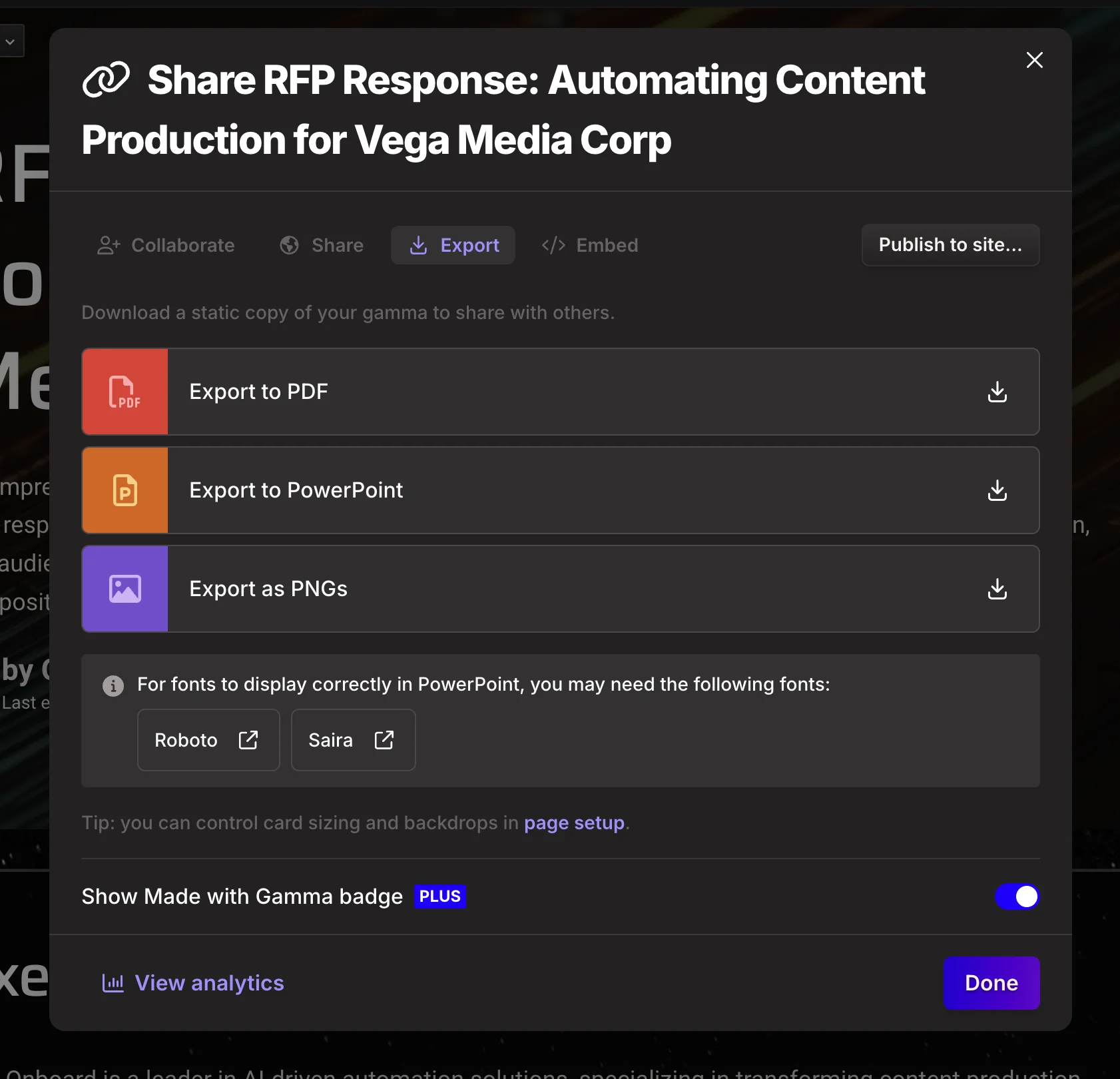Expand the dropdown chevron behind the dialog
Image resolution: width=1120 pixels, height=1079 pixels.
10,41
